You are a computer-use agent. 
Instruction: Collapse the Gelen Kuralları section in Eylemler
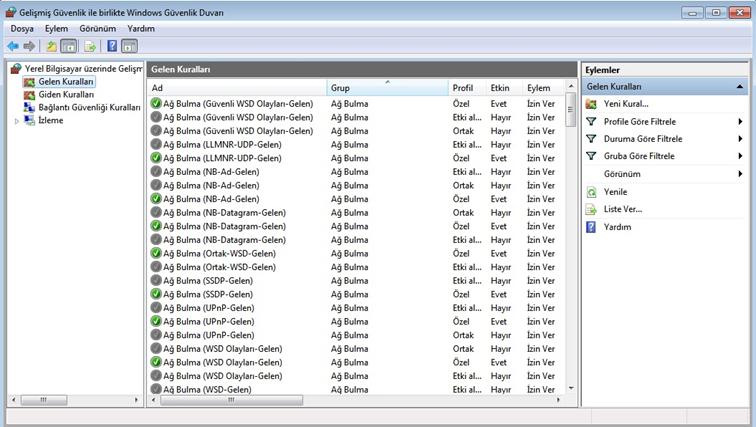click(x=740, y=87)
